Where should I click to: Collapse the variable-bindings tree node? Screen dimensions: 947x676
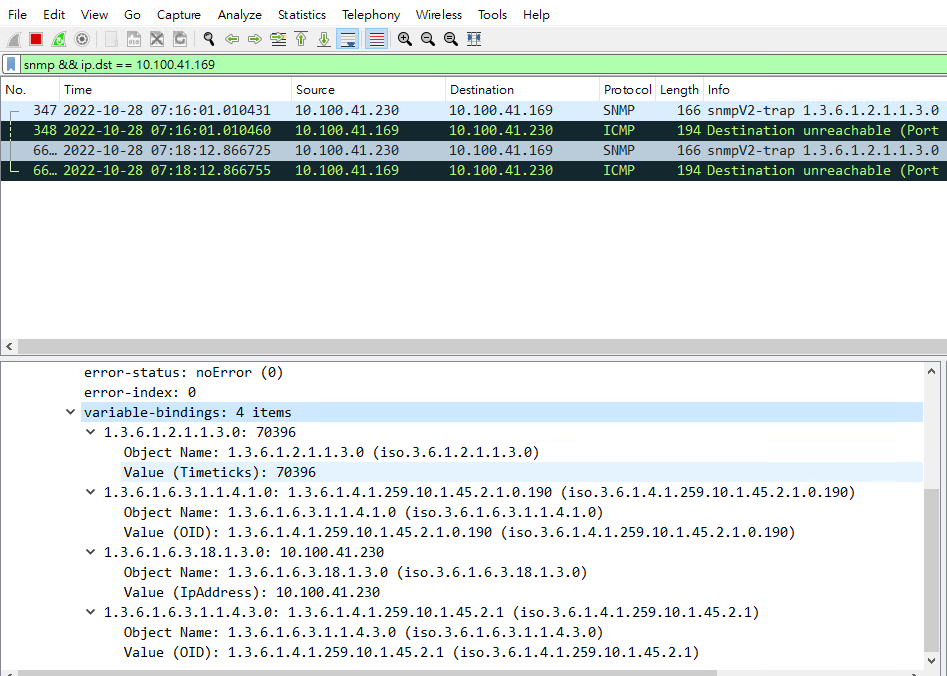[x=70, y=411]
